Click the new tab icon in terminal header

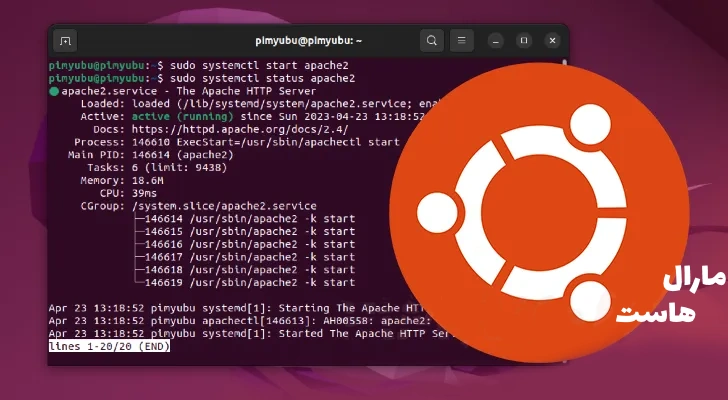click(x=65, y=41)
